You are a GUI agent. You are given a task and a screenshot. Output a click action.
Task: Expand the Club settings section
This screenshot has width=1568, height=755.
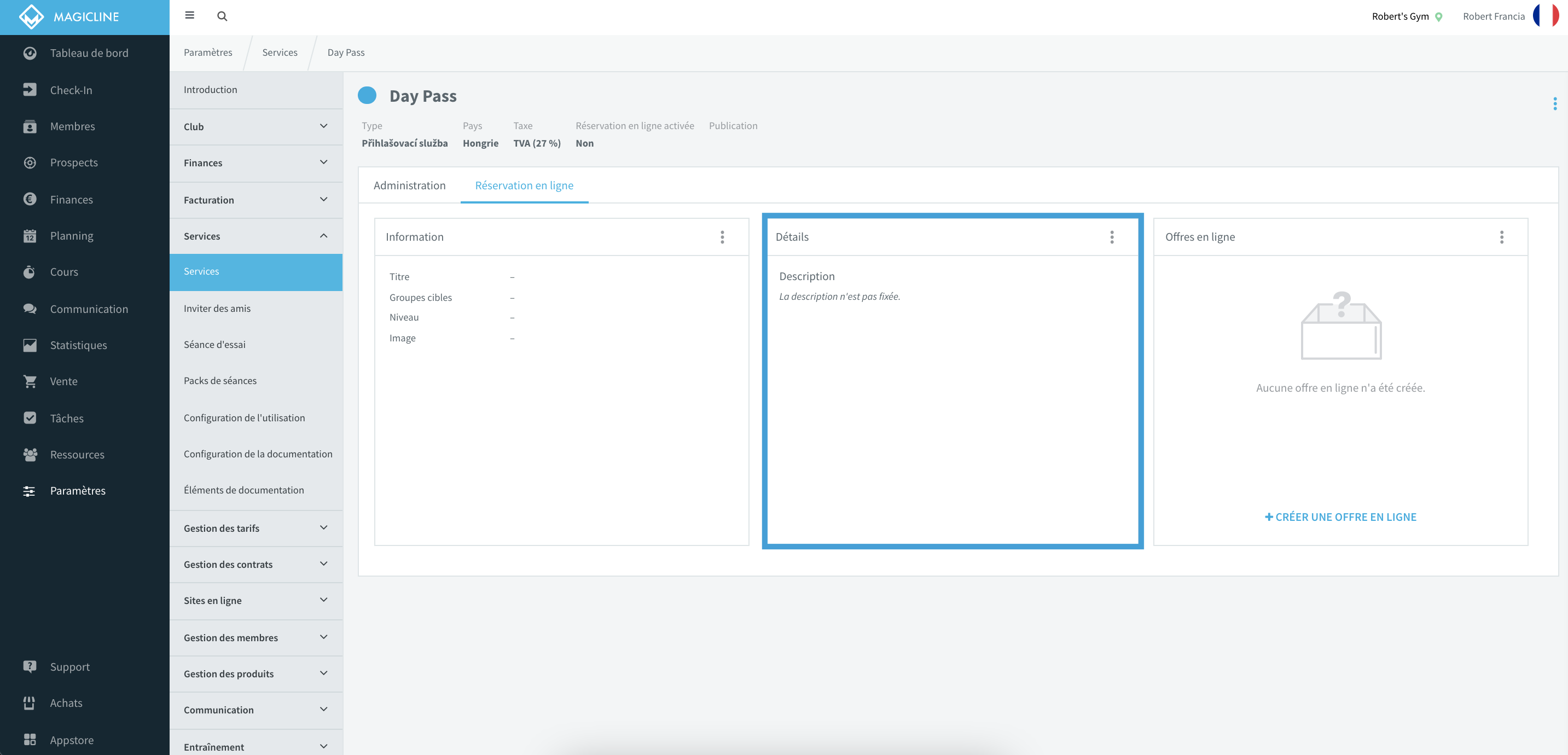(256, 126)
